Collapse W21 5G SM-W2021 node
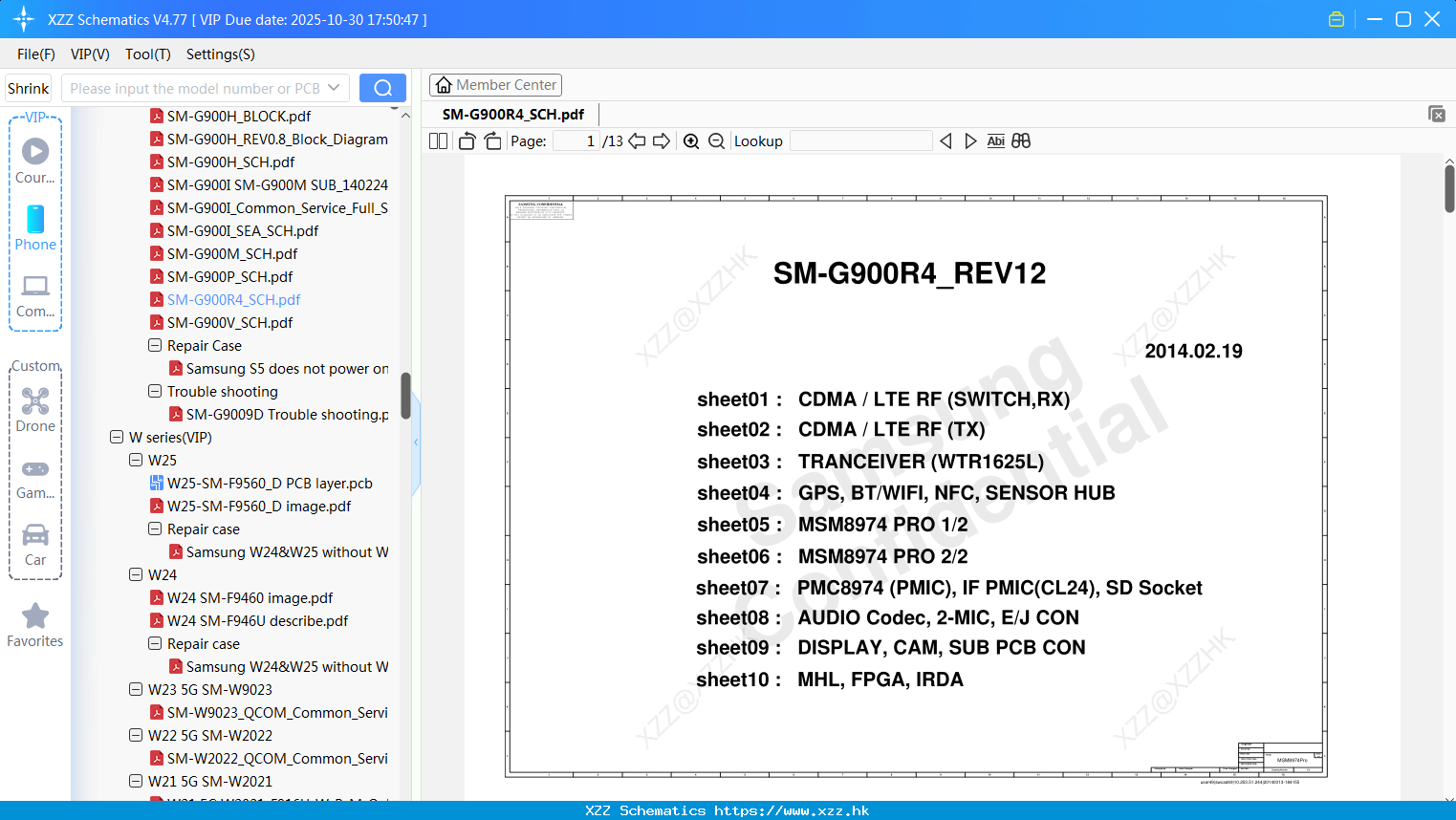 point(136,781)
